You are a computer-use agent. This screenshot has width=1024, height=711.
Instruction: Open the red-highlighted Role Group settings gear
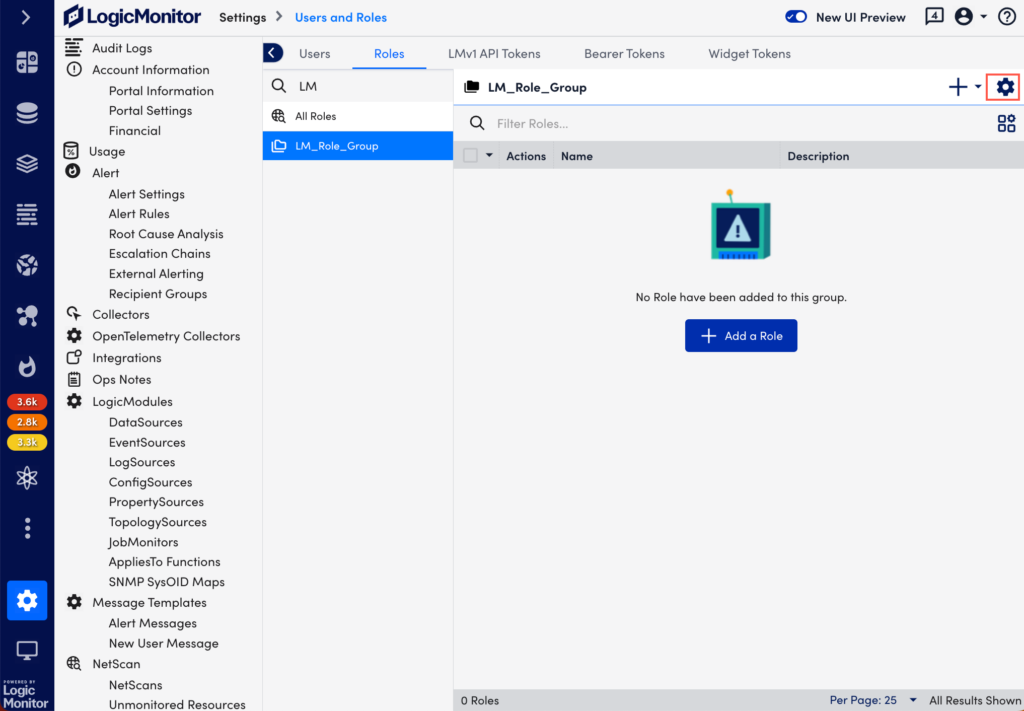pos(1003,87)
